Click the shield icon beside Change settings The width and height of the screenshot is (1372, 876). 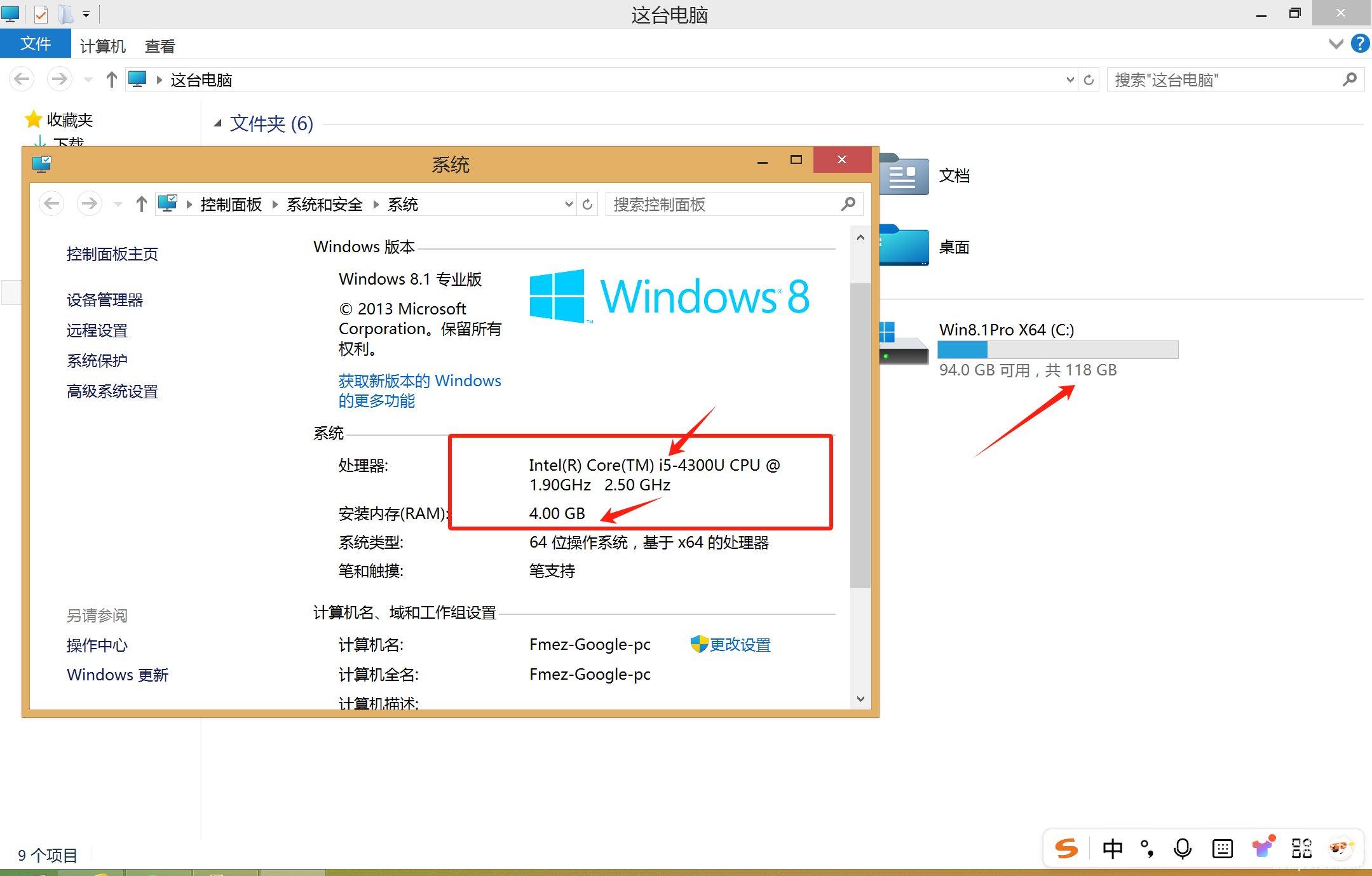699,644
